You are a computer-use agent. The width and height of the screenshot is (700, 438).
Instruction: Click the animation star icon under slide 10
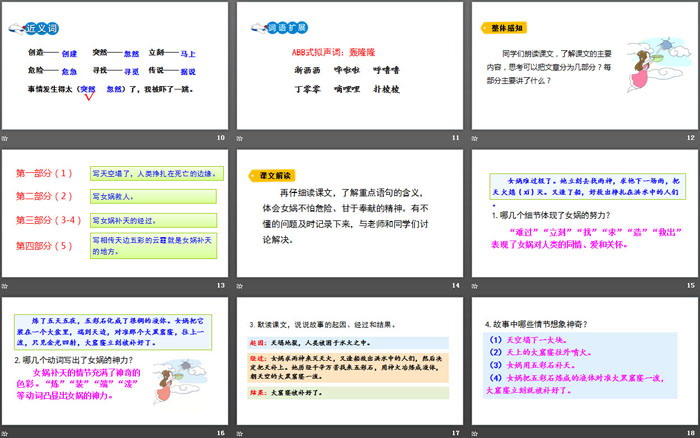(x=5, y=138)
